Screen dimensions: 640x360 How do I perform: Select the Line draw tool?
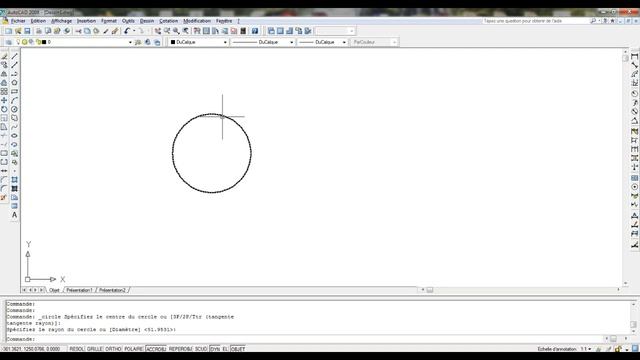pyautogui.click(x=15, y=56)
